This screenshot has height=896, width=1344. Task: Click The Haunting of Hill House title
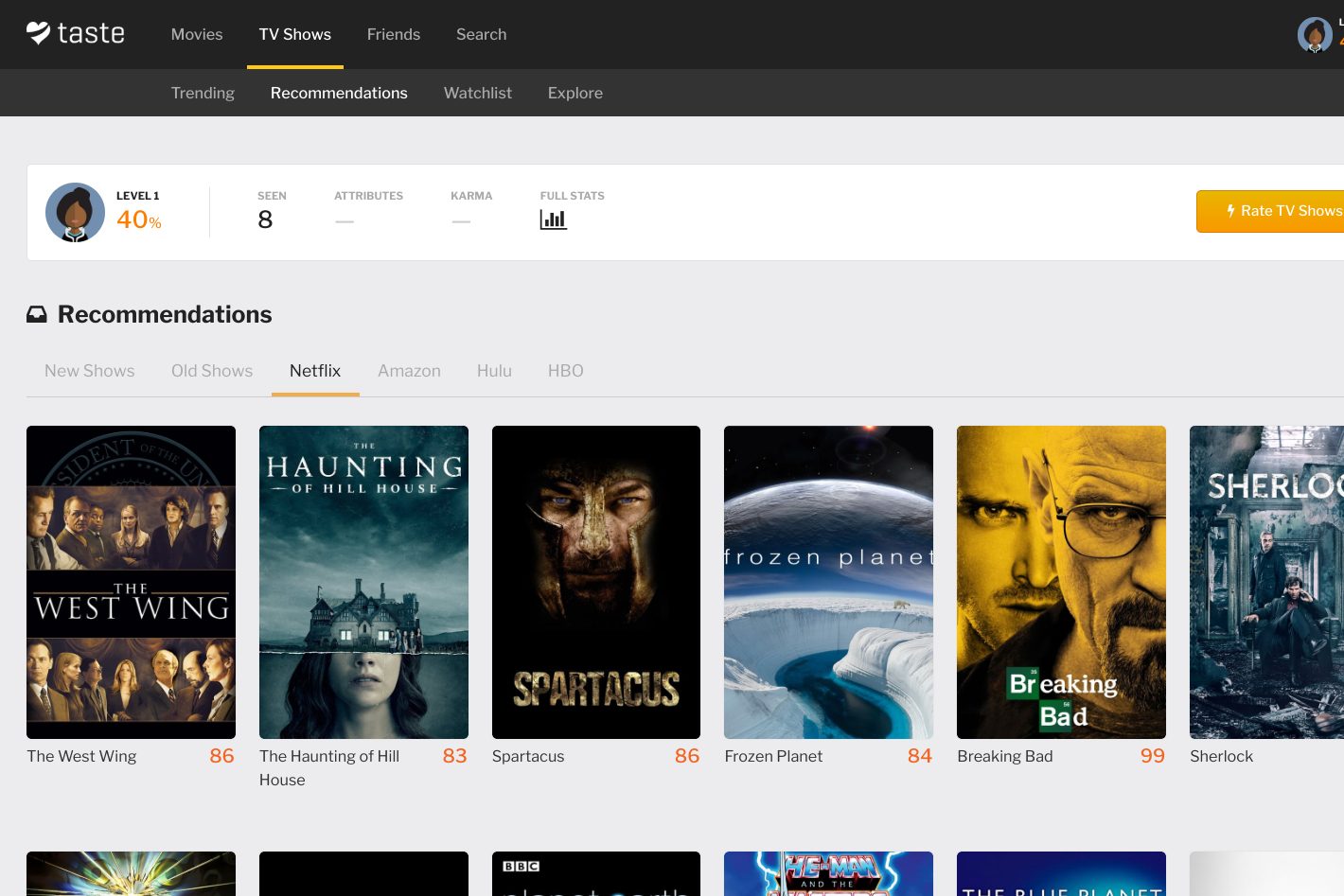329,768
